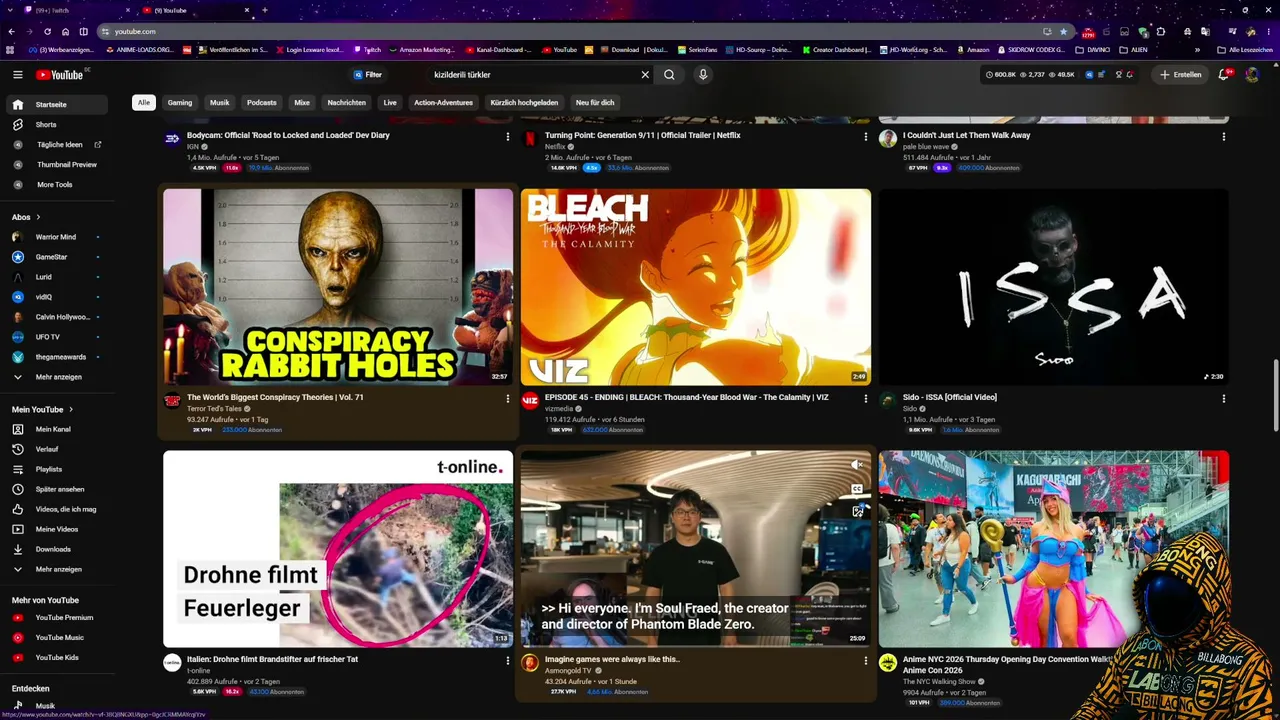The height and width of the screenshot is (720, 1280).
Task: Open the Mein YouTube section header
Action: pos(42,409)
